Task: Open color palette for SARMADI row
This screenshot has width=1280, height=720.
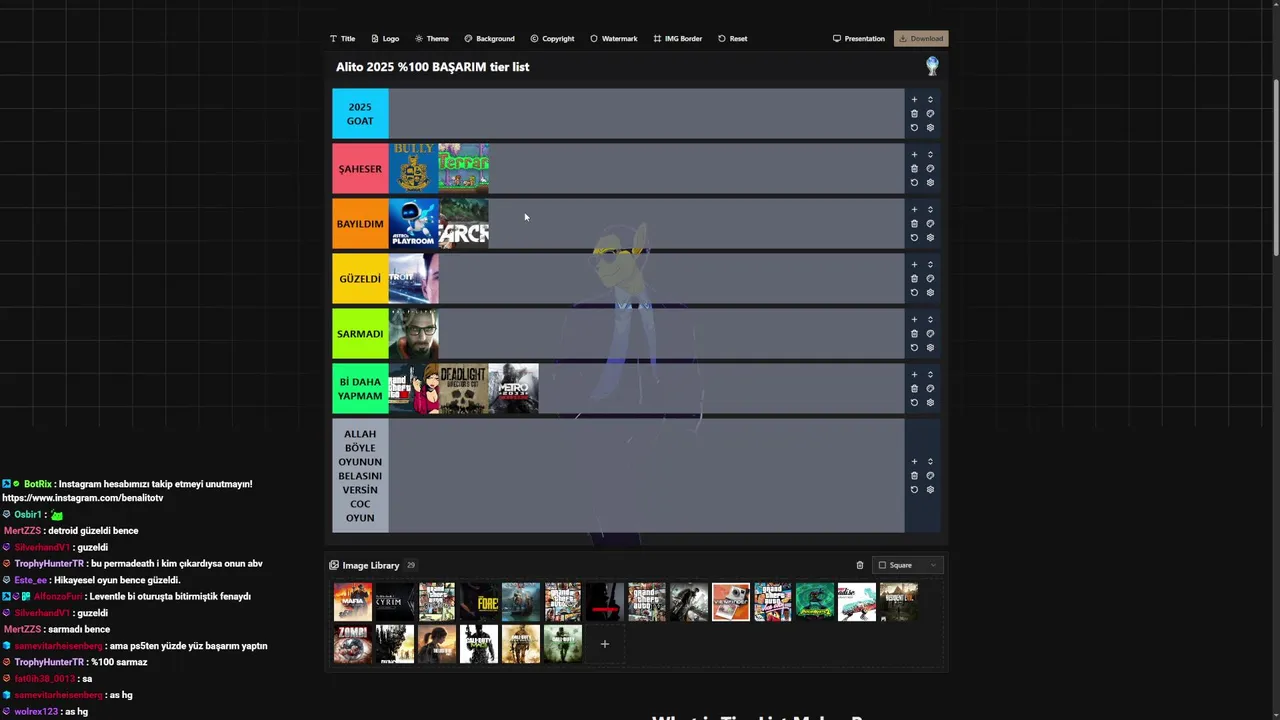Action: (930, 333)
